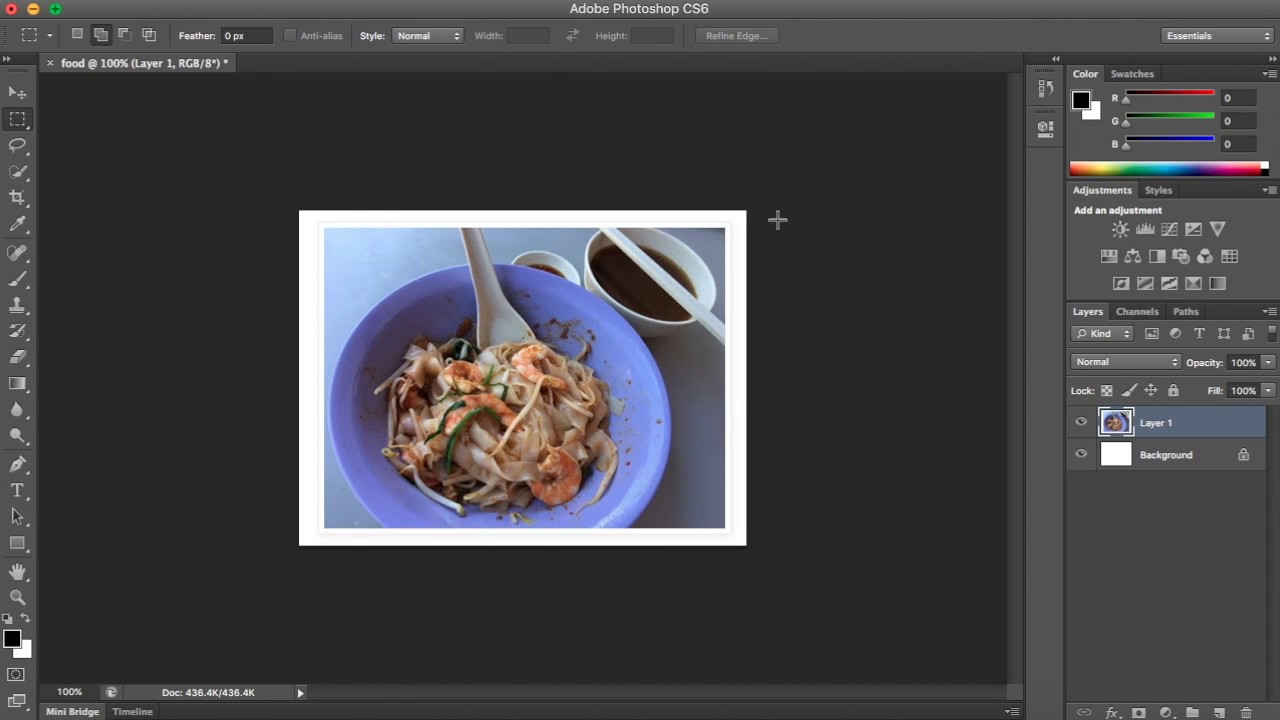
Task: Hide Layer 1 using eye icon
Action: point(1081,423)
